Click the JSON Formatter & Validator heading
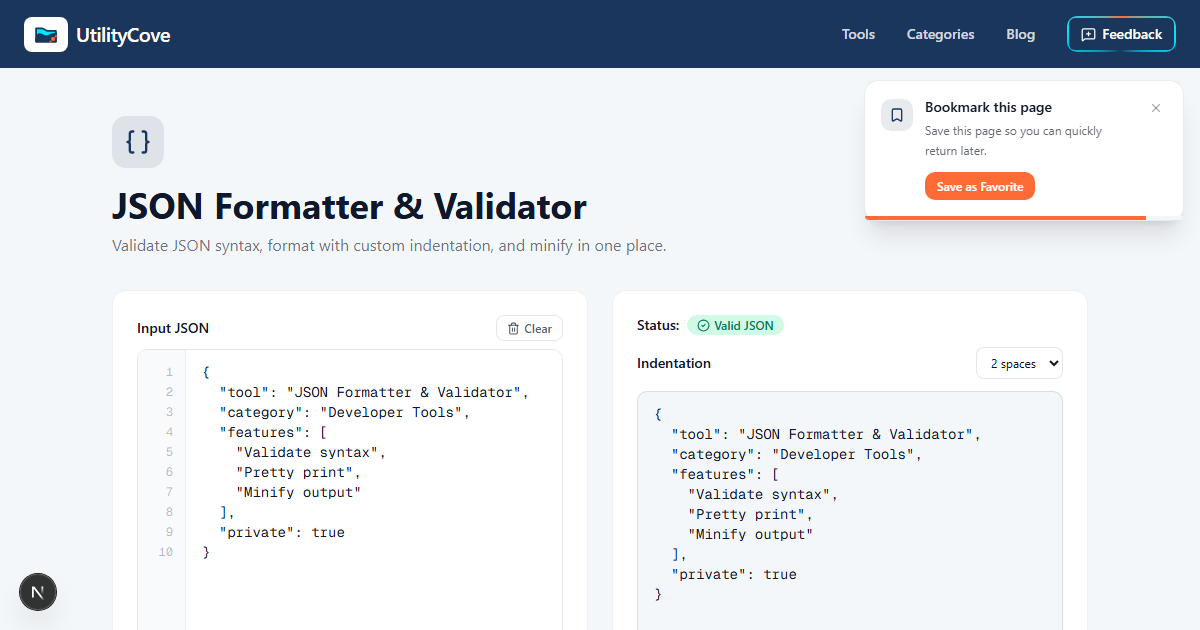The image size is (1200, 630). click(349, 207)
